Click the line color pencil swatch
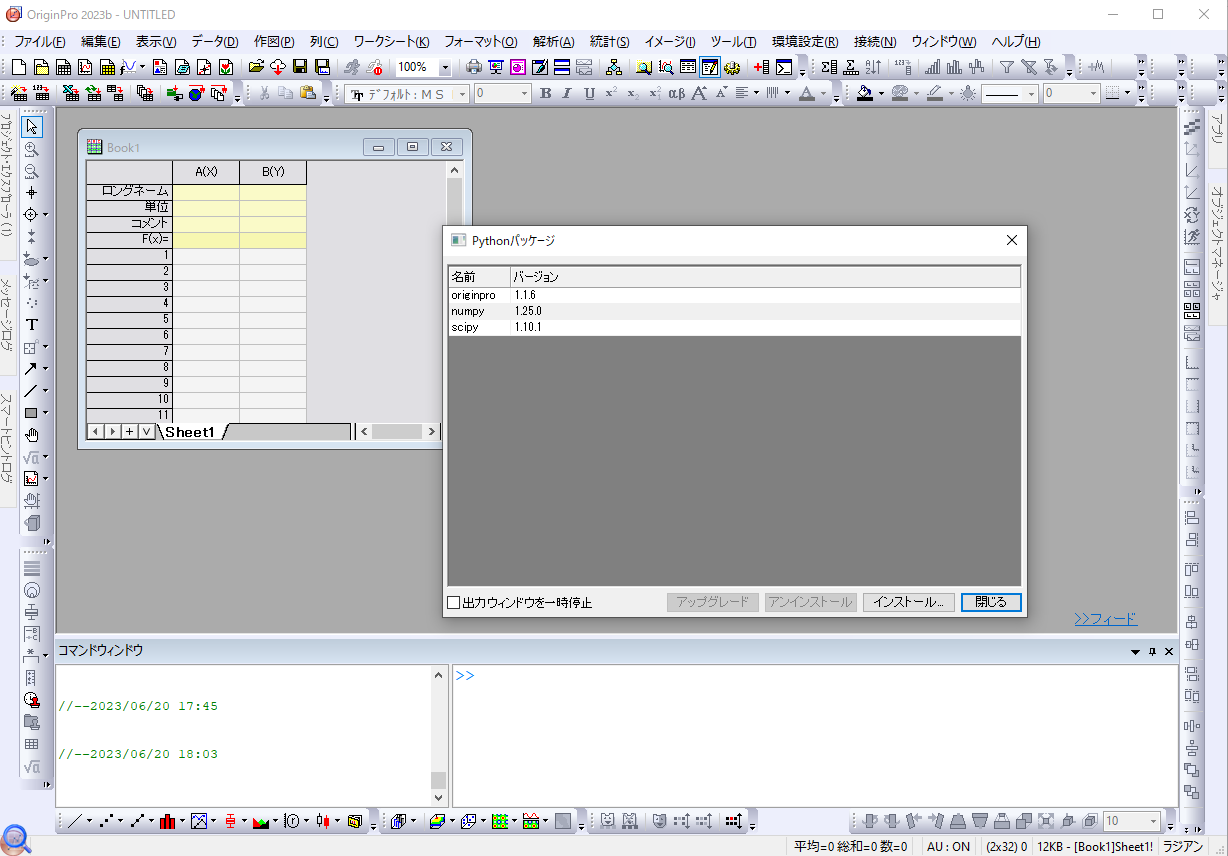This screenshot has height=856, width=1228. [x=933, y=93]
